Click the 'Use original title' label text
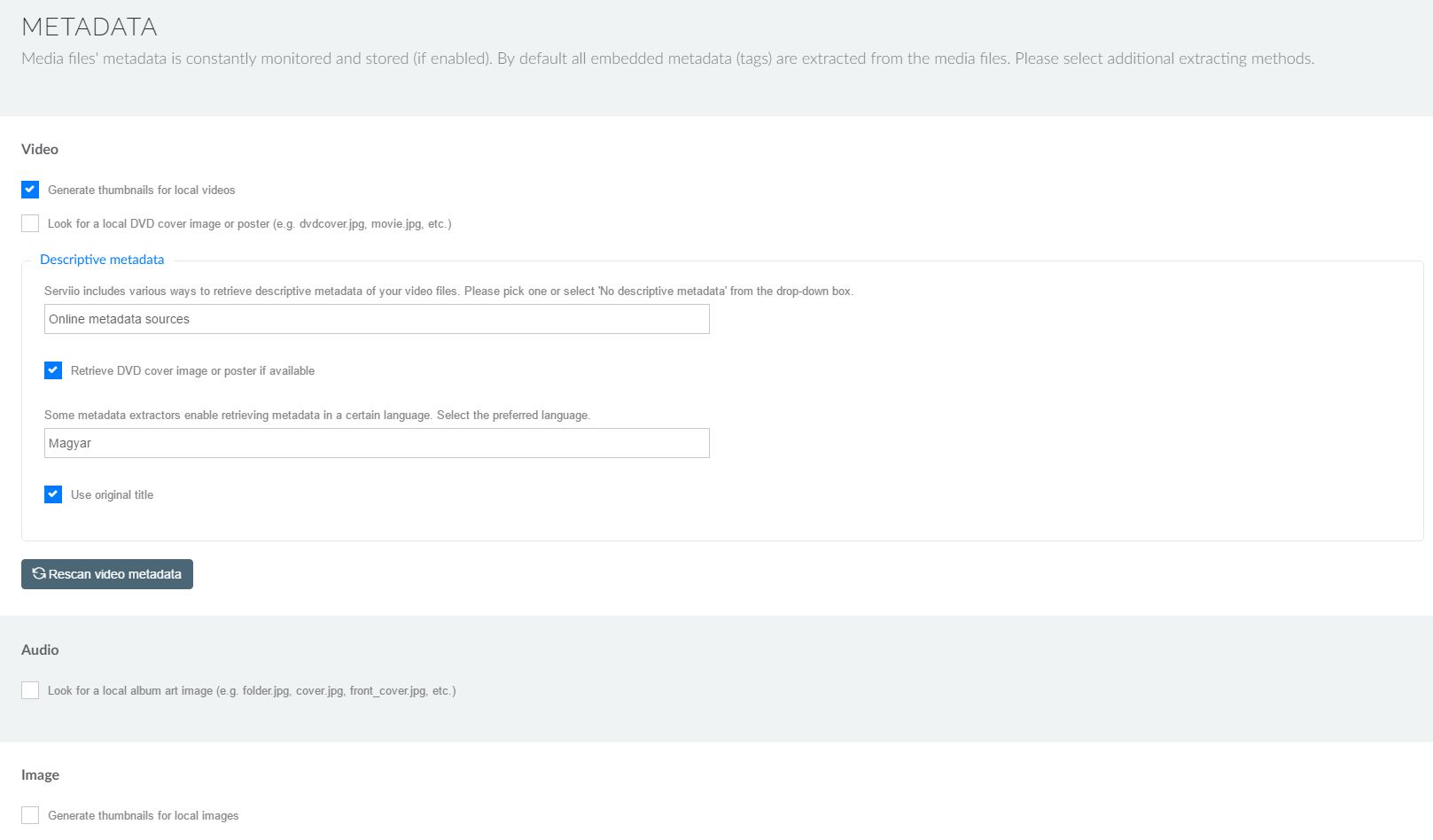The height and width of the screenshot is (840, 1433). point(112,495)
